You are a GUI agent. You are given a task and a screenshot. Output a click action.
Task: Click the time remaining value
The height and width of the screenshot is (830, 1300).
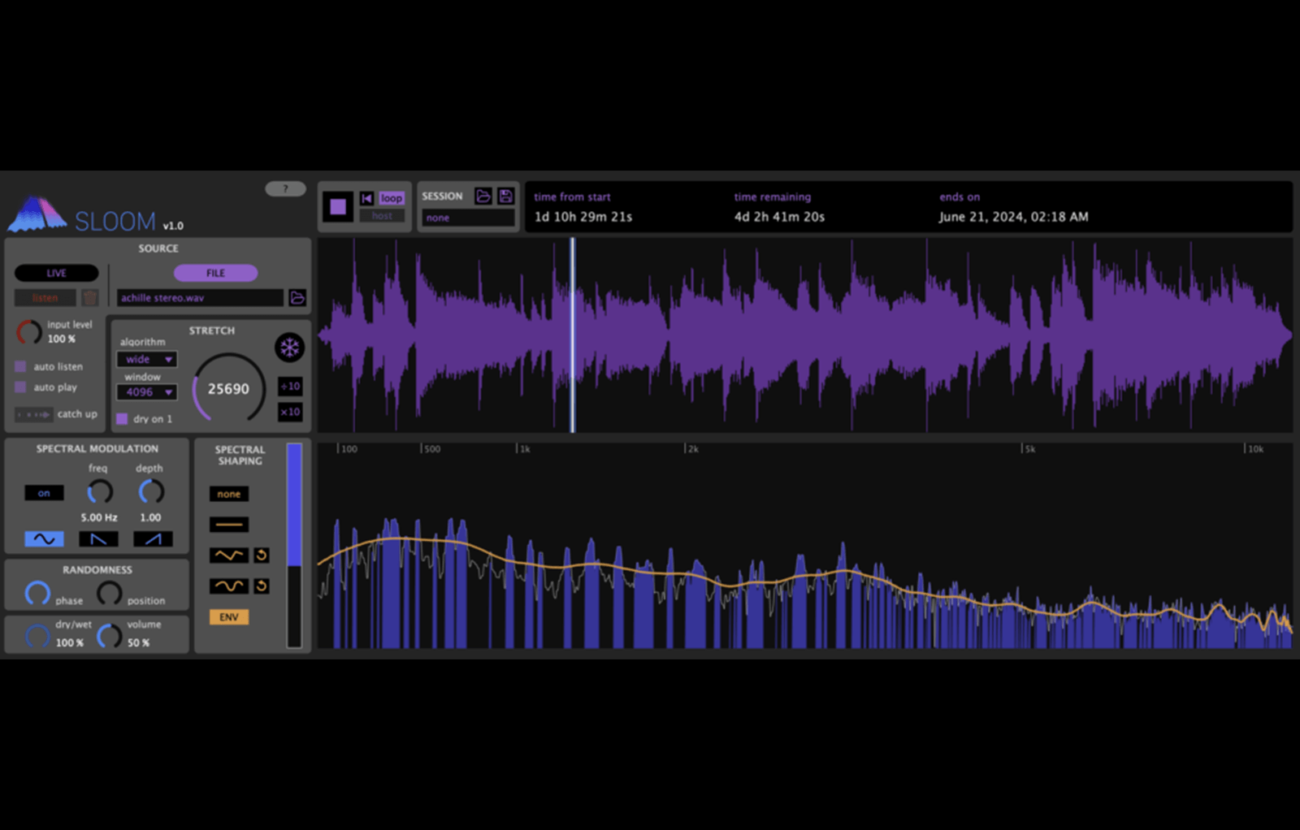(x=779, y=217)
